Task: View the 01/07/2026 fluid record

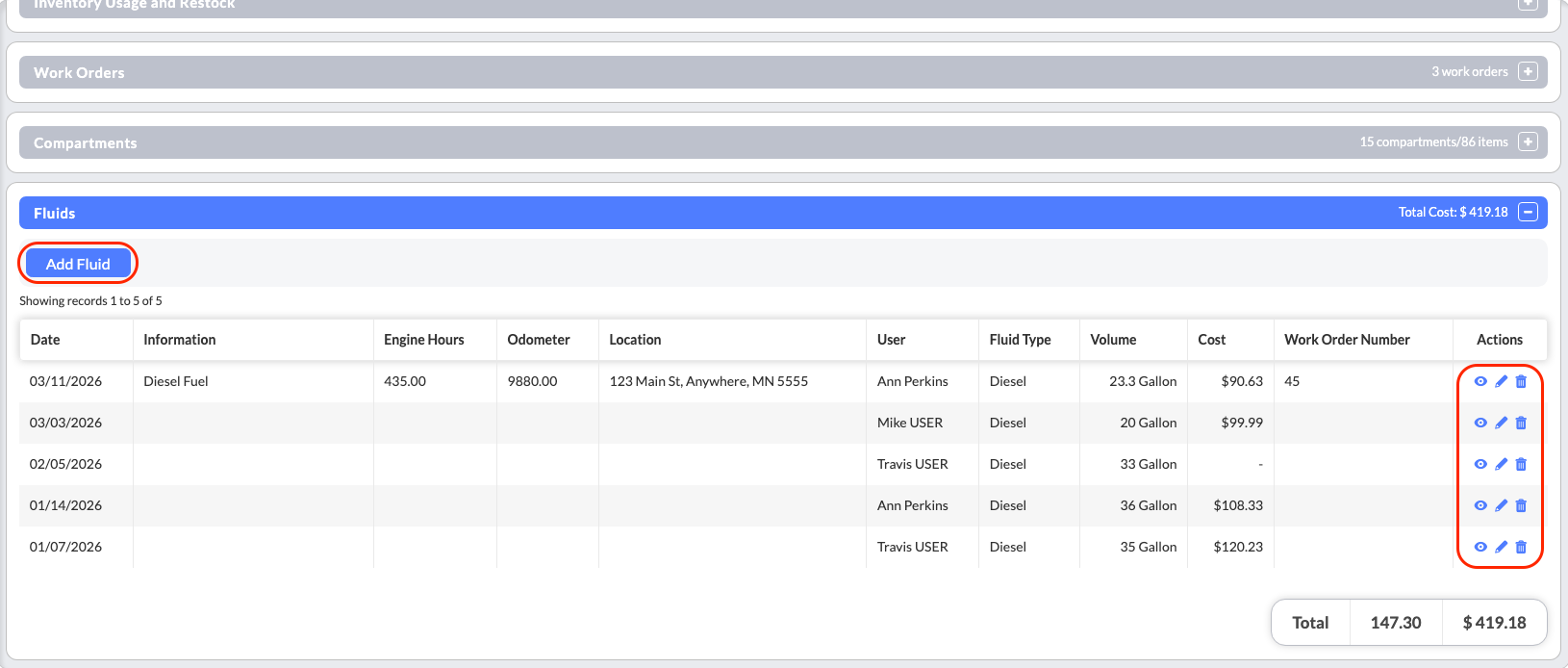Action: tap(1480, 547)
